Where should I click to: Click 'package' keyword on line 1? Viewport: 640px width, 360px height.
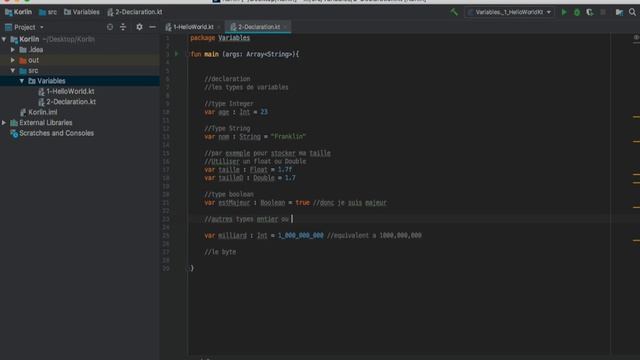[202, 38]
